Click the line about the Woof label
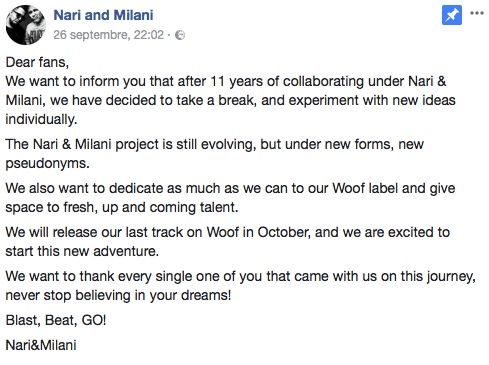 pyautogui.click(x=230, y=188)
